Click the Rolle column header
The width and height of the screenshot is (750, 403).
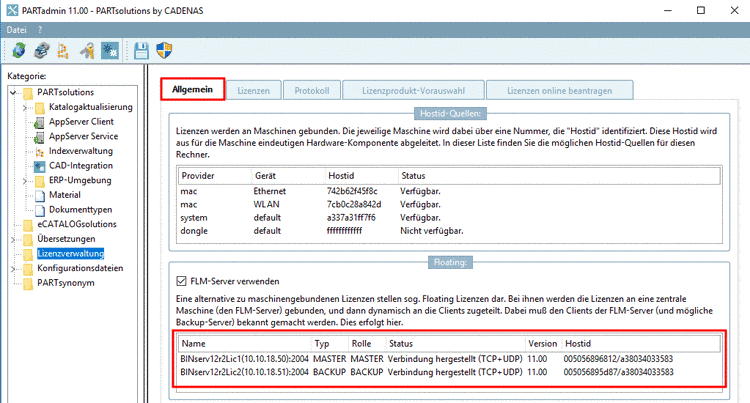367,344
